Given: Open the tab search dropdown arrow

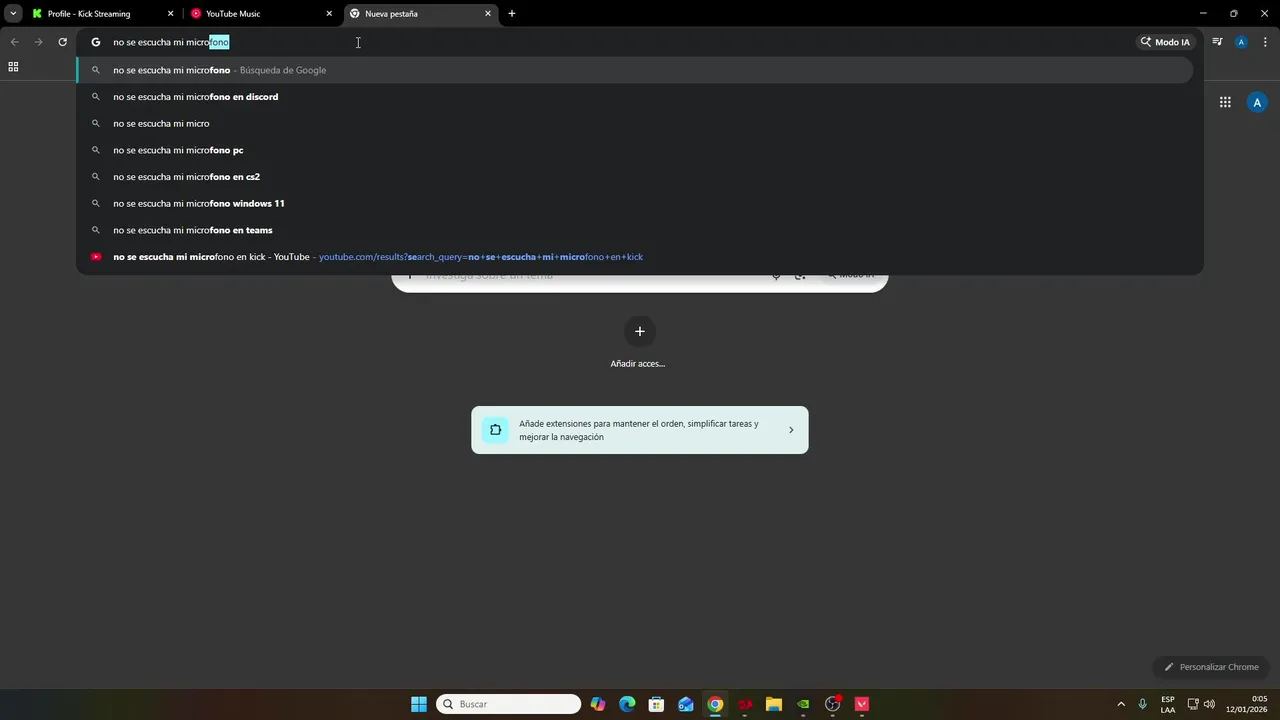Looking at the screenshot, I should click(13, 14).
